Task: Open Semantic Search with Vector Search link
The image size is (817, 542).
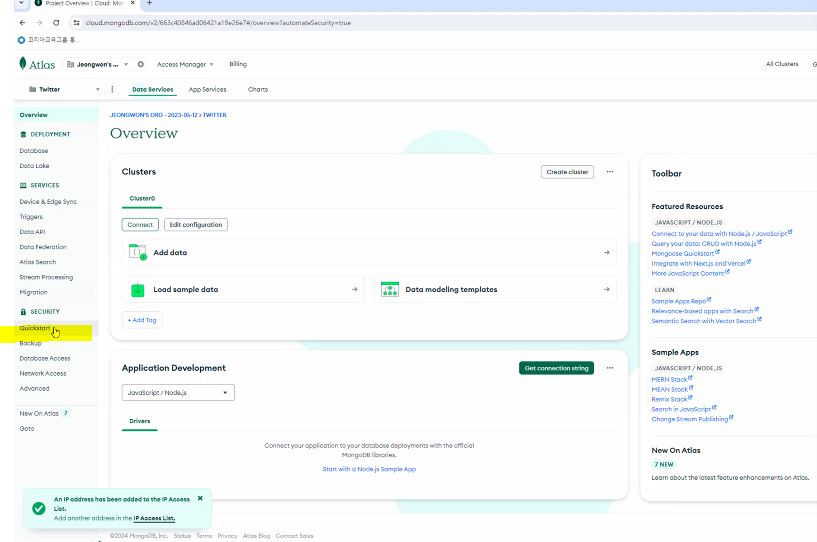Action: [706, 321]
